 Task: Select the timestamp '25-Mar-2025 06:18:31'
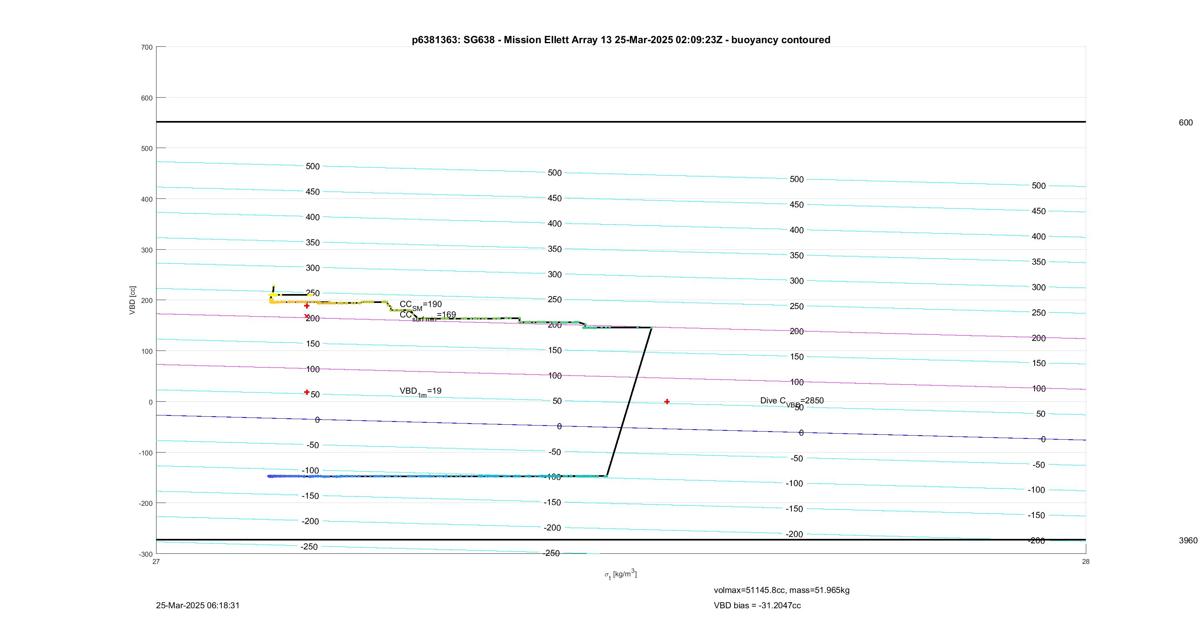[x=198, y=605]
